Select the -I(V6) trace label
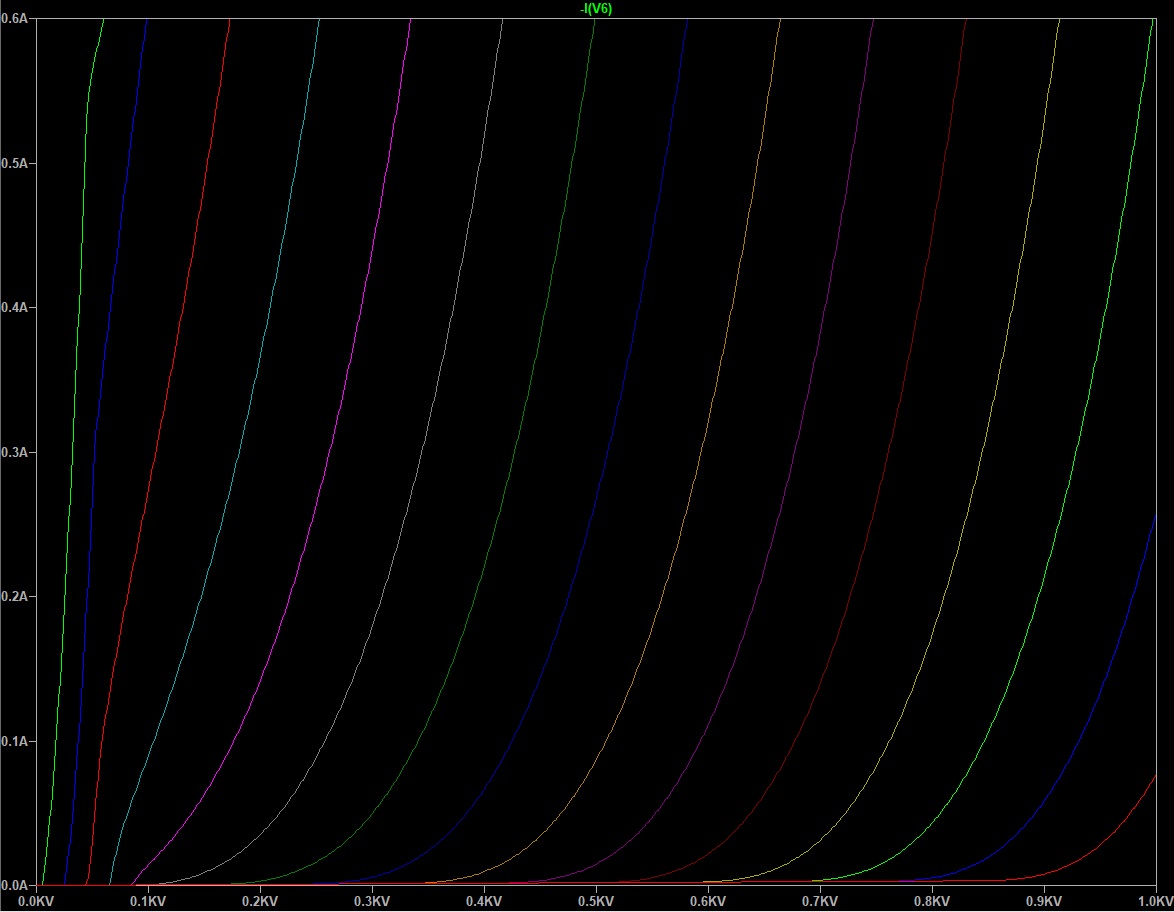Image resolution: width=1174 pixels, height=912 pixels. [x=596, y=9]
